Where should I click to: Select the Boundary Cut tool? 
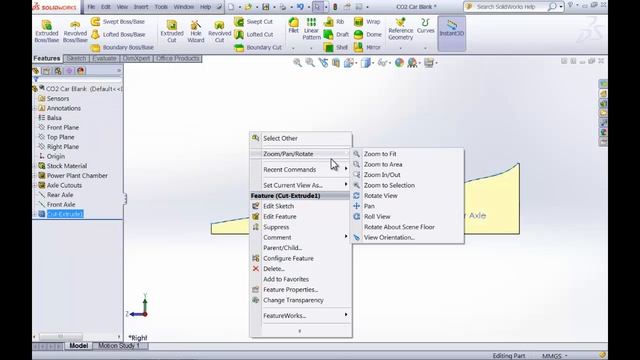click(x=258, y=48)
